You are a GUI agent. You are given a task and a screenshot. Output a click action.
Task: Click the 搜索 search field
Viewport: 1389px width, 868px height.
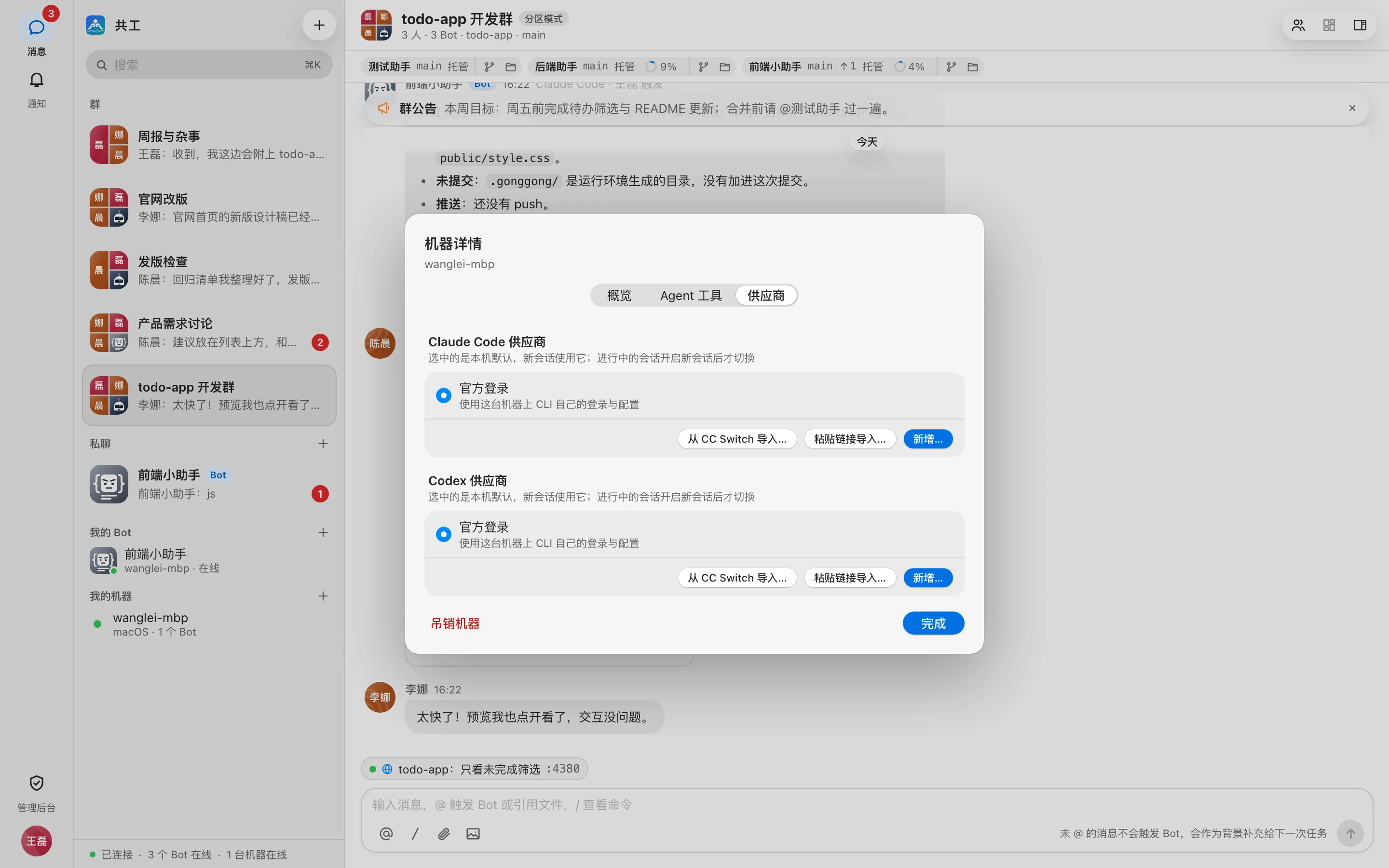point(209,65)
